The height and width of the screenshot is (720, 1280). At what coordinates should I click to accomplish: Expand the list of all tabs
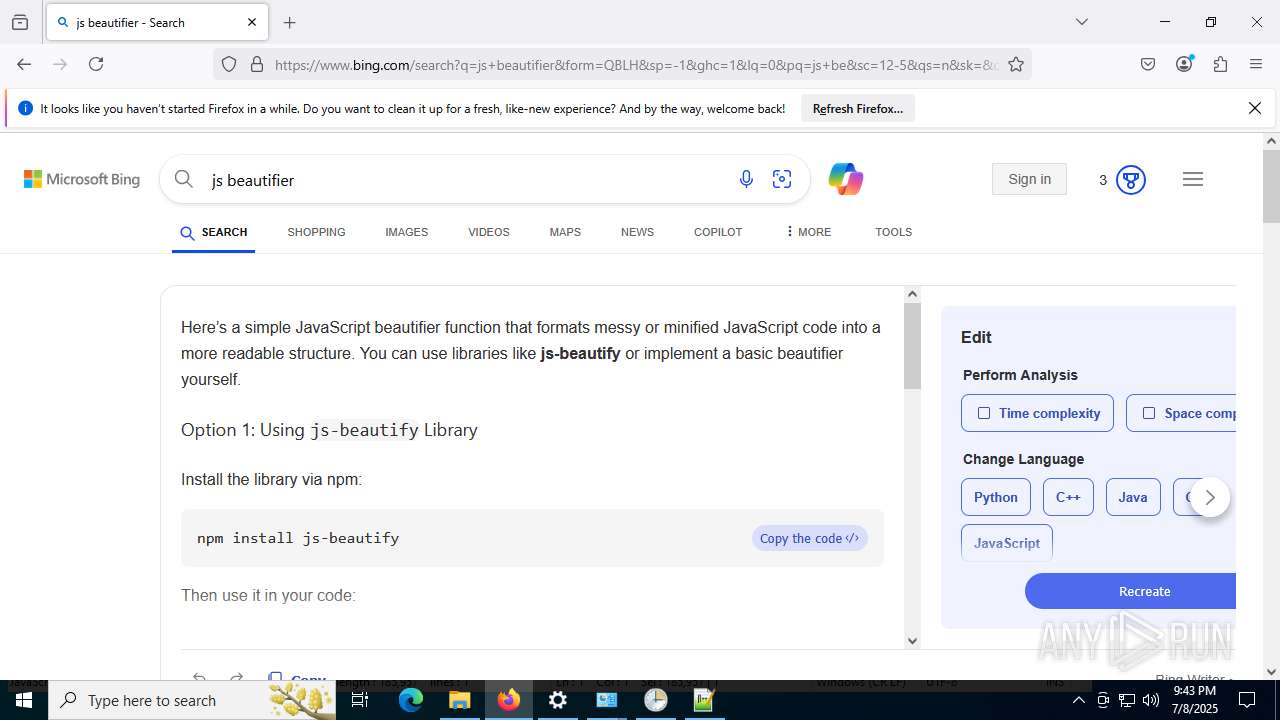1081,22
